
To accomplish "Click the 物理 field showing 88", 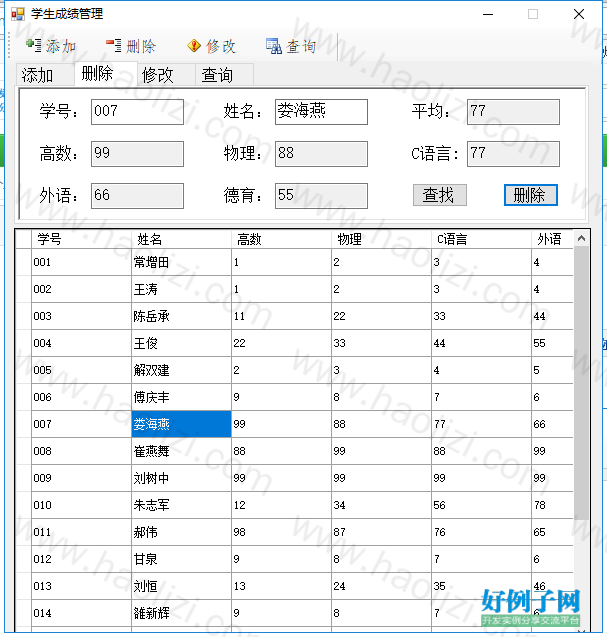I will click(321, 154).
